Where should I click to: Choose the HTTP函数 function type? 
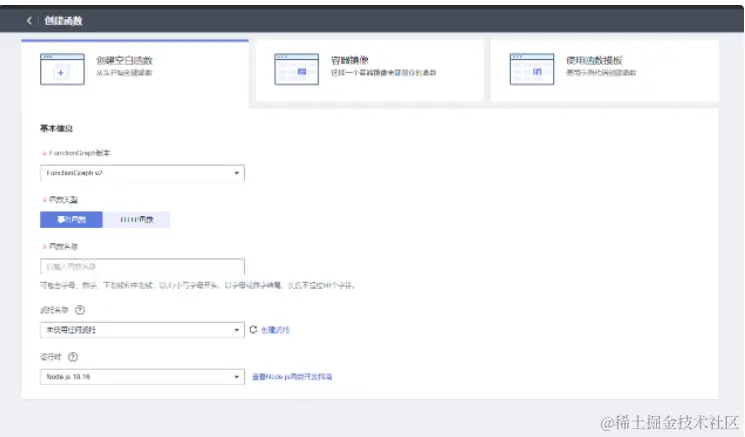[136, 219]
